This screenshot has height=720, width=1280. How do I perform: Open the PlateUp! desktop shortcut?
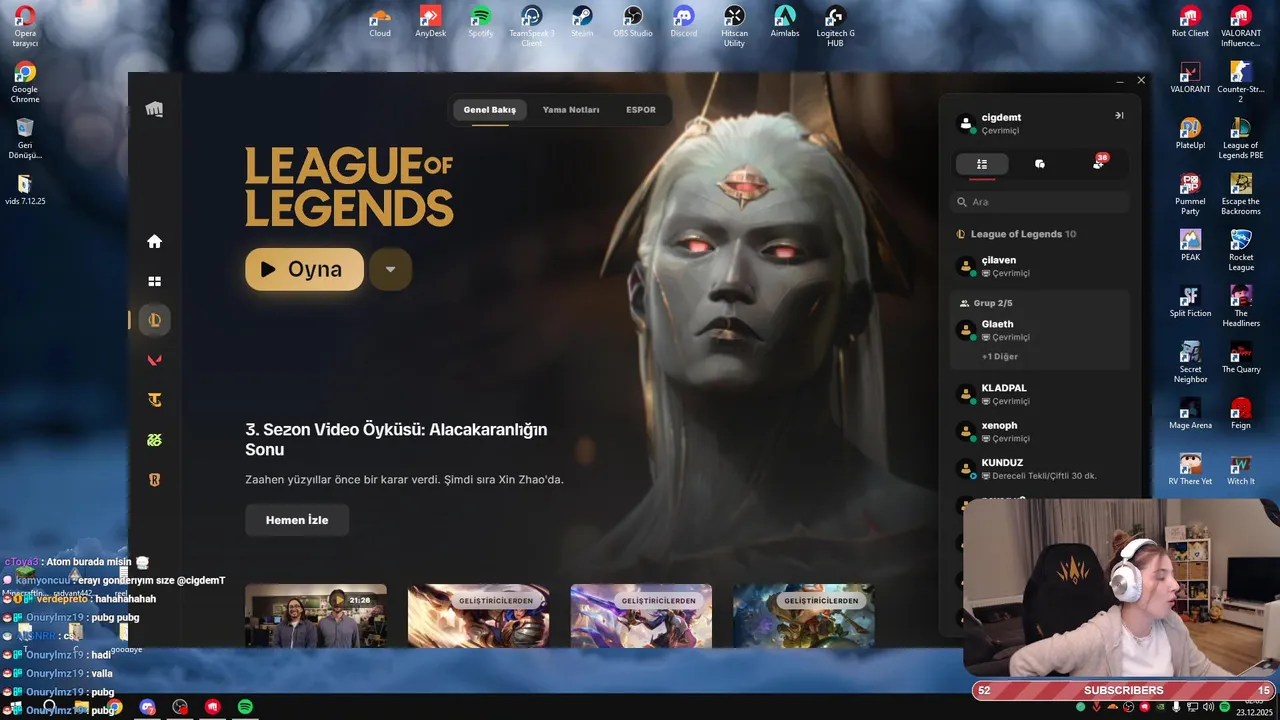point(1190,134)
